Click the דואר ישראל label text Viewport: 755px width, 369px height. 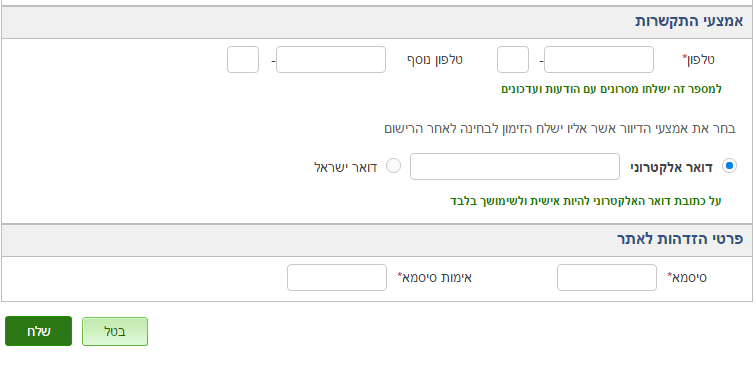click(x=346, y=167)
